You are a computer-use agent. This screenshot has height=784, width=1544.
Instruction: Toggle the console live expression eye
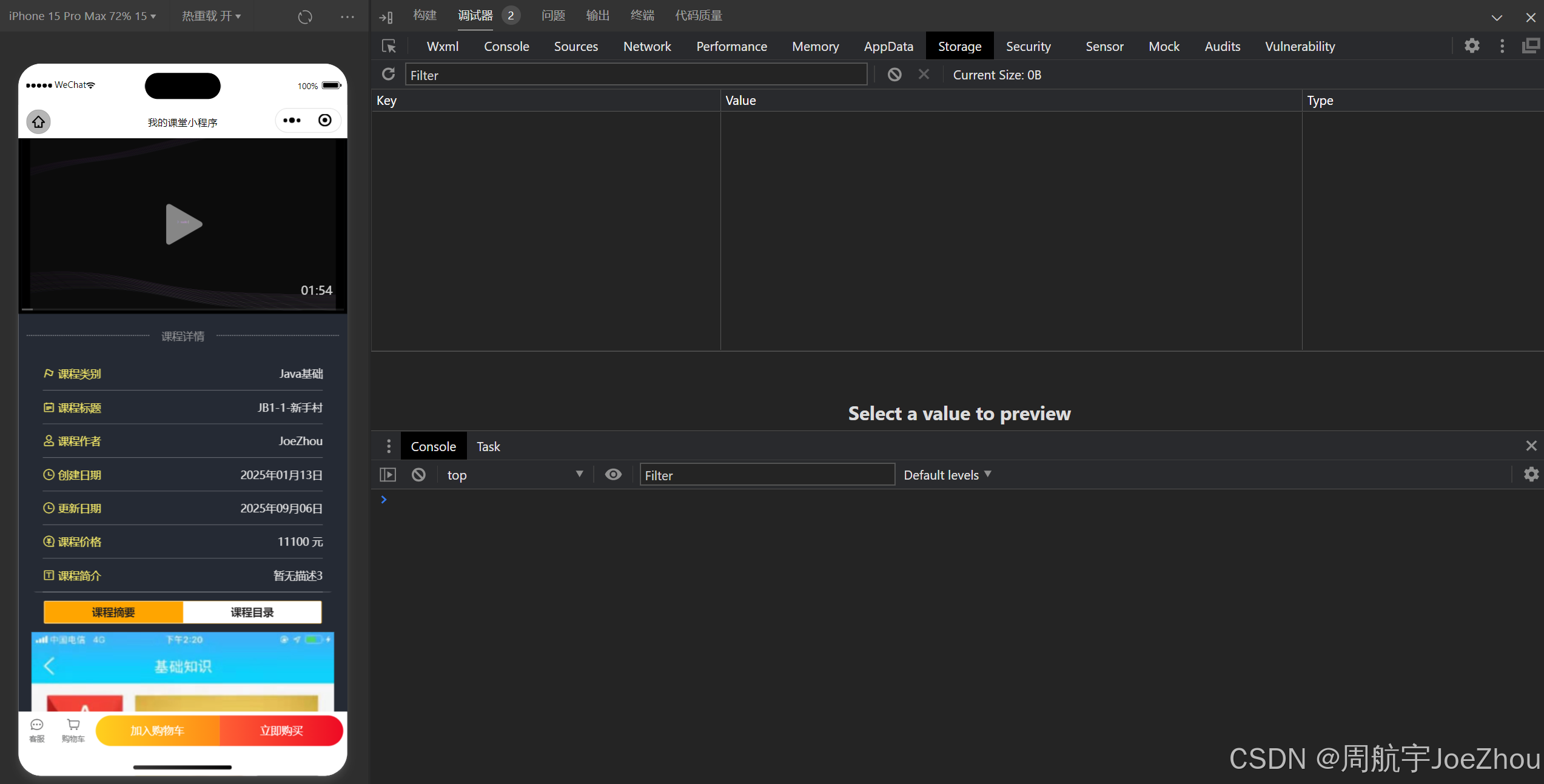pyautogui.click(x=613, y=475)
